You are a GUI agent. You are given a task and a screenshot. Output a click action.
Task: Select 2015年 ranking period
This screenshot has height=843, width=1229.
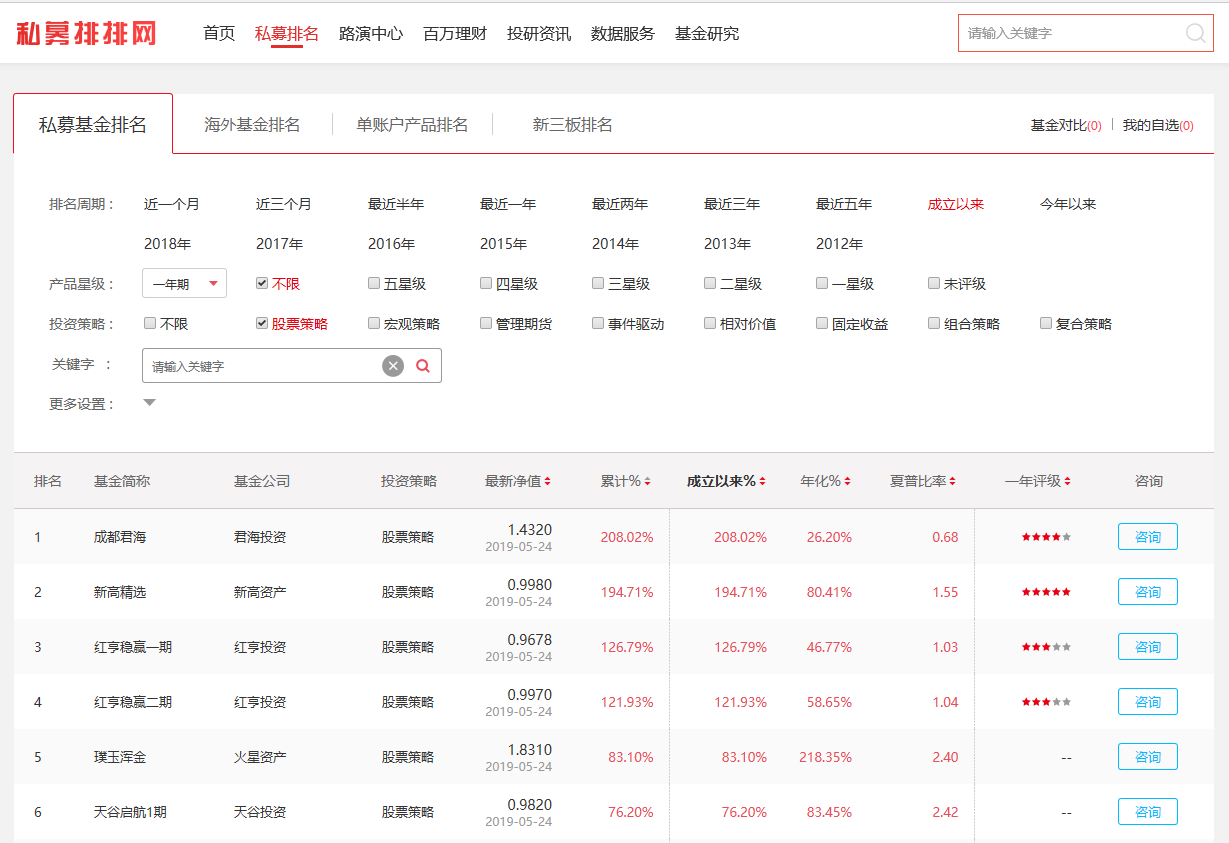(x=504, y=244)
